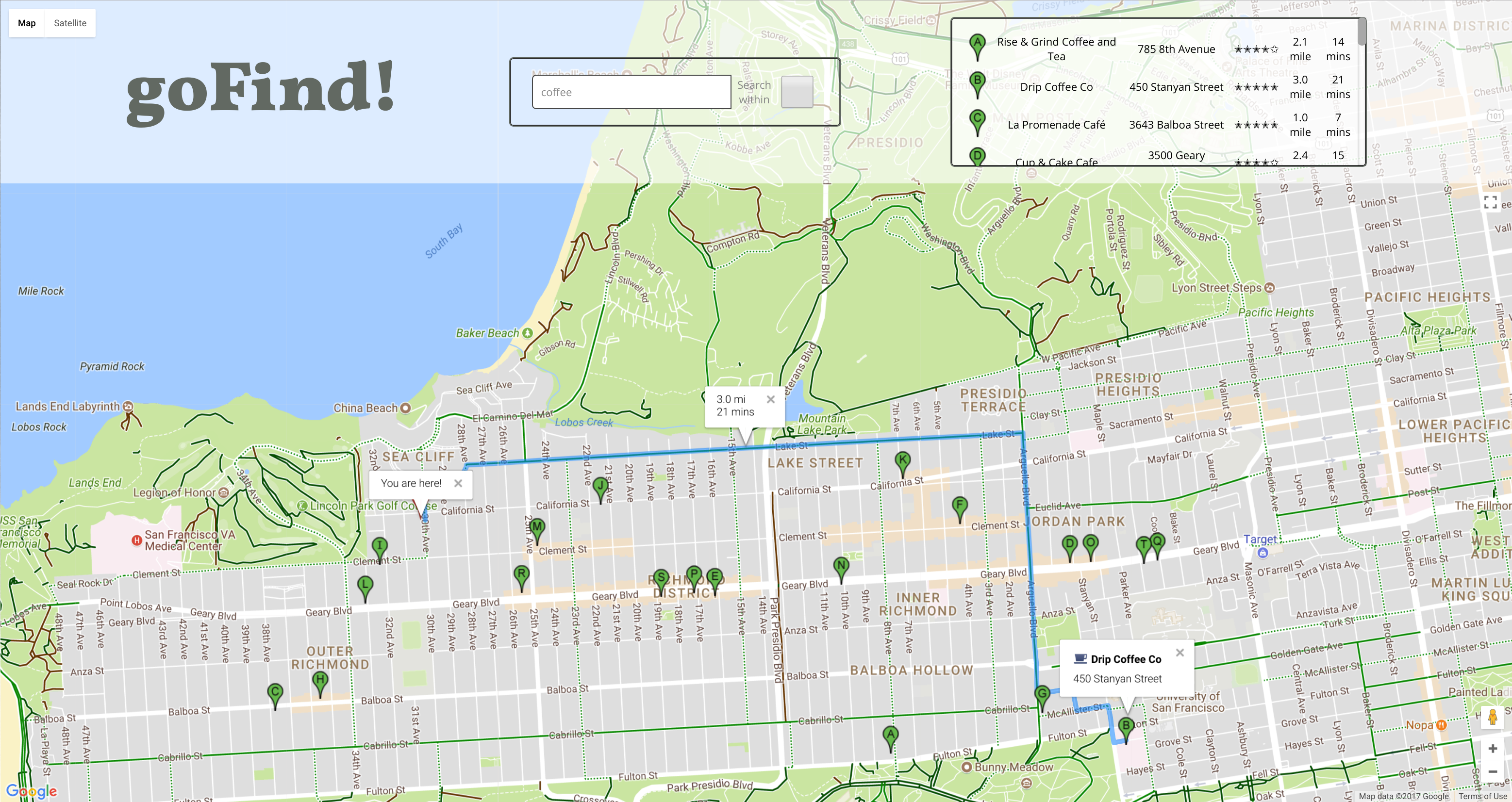Zoom in the map with plus button

(x=1492, y=749)
